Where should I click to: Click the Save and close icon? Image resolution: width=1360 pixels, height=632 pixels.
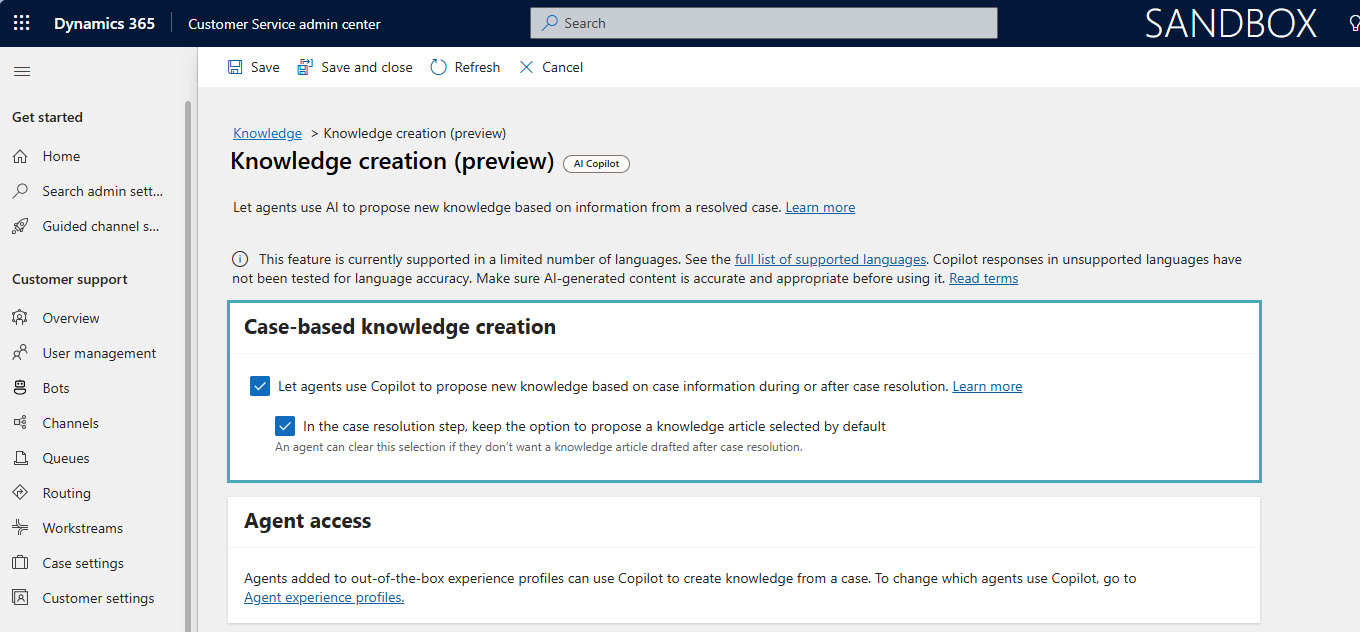tap(304, 67)
